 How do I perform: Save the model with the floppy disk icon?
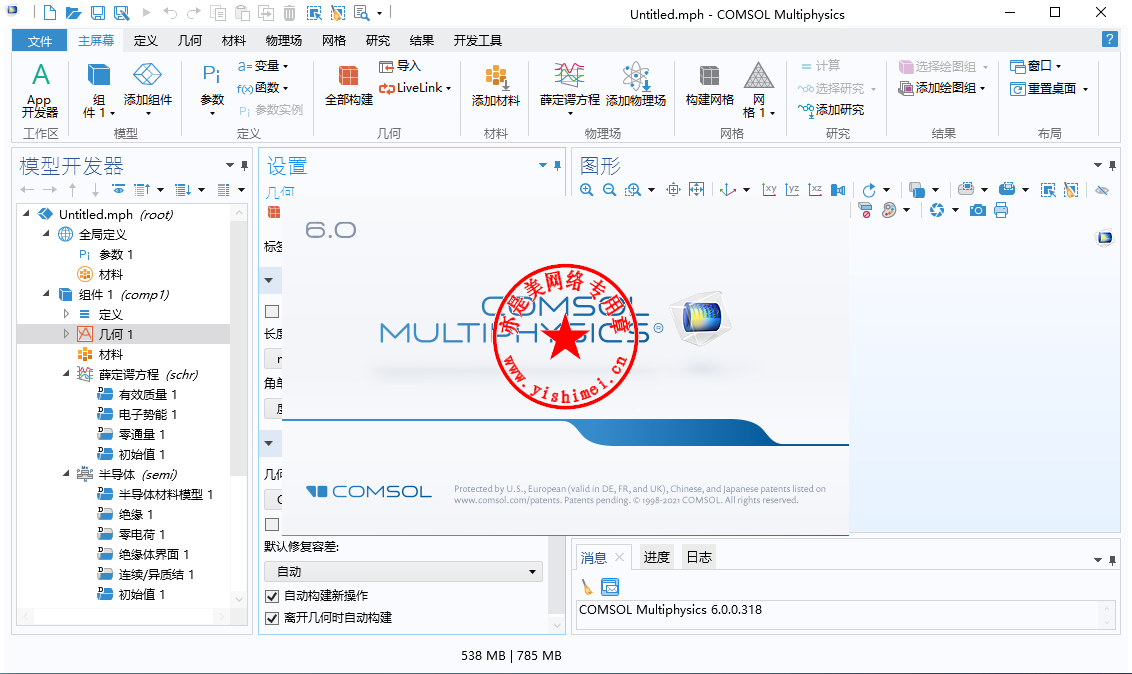coord(97,13)
